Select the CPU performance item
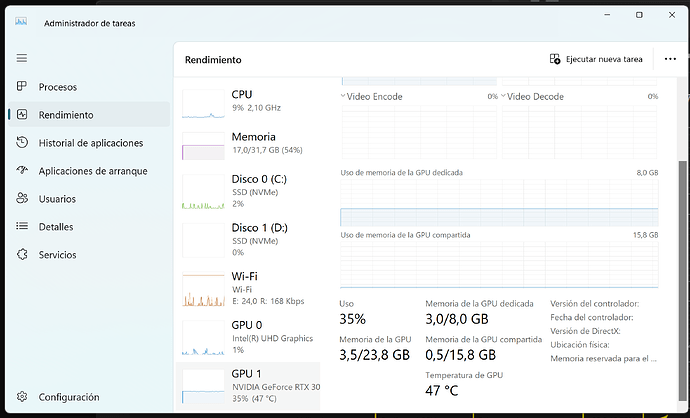This screenshot has width=690, height=418. (248, 103)
